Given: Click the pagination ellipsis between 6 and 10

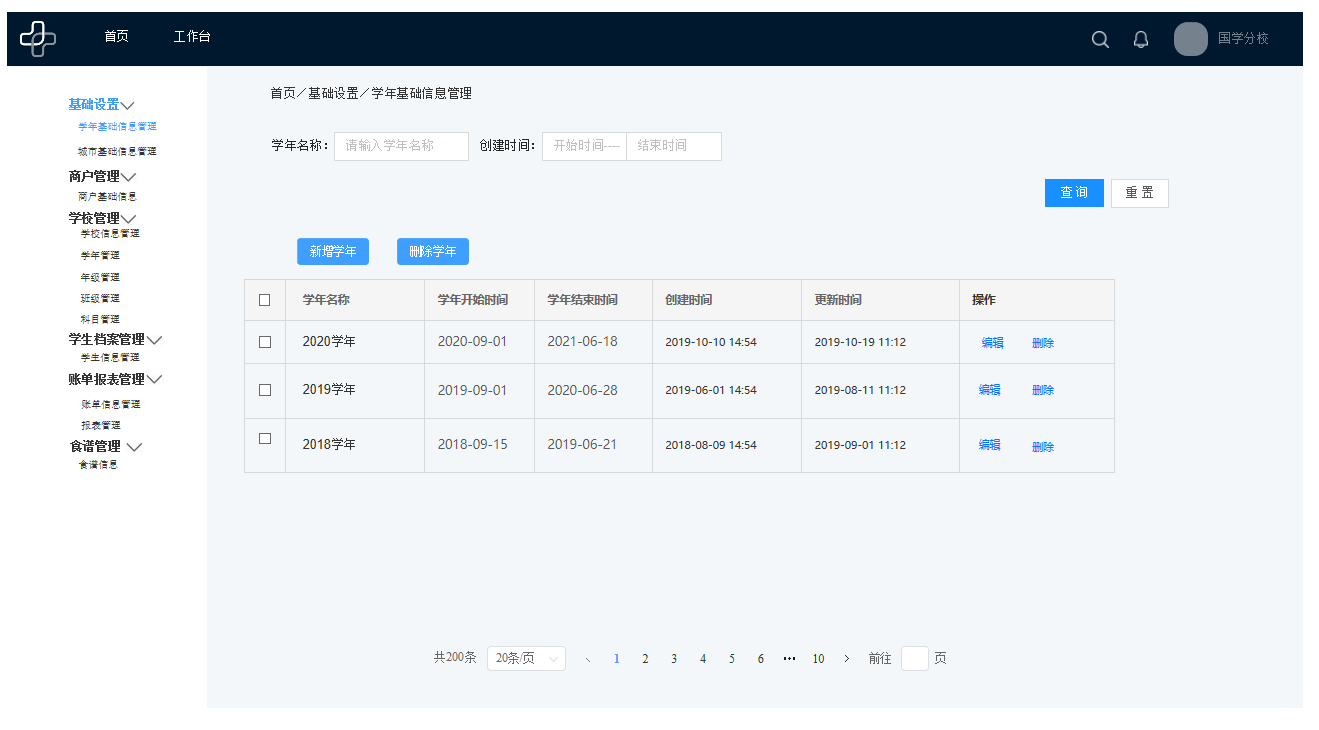Looking at the screenshot, I should pos(789,659).
